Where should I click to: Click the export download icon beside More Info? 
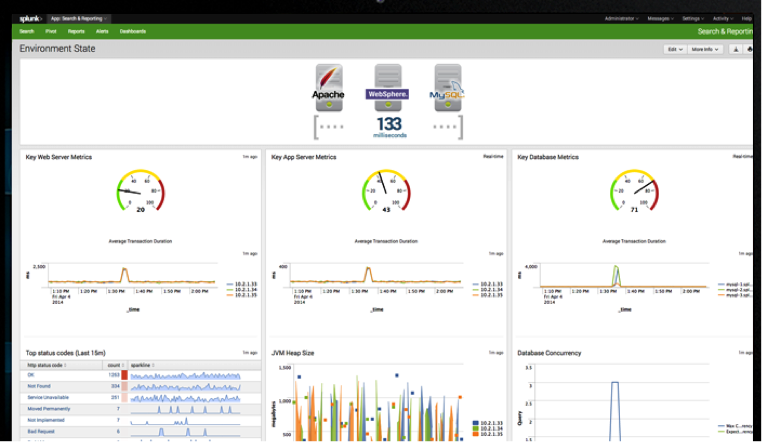(x=736, y=49)
